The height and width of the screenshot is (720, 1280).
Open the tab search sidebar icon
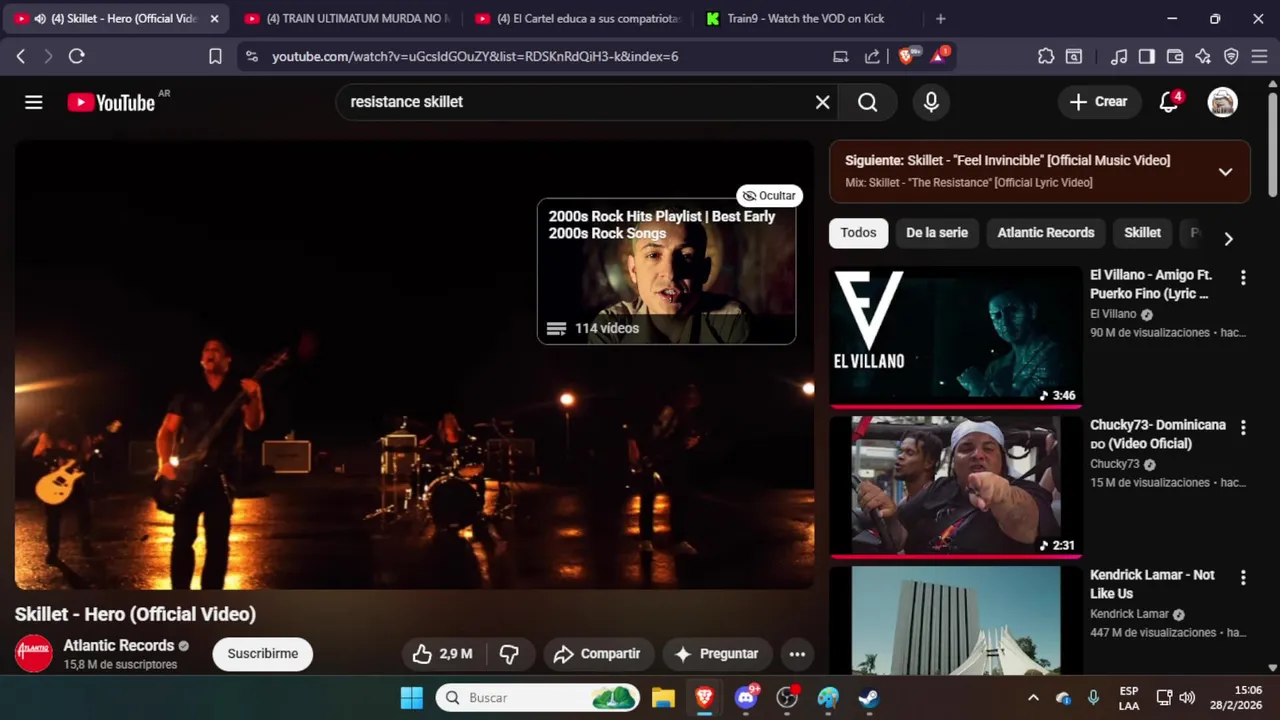pos(1073,57)
